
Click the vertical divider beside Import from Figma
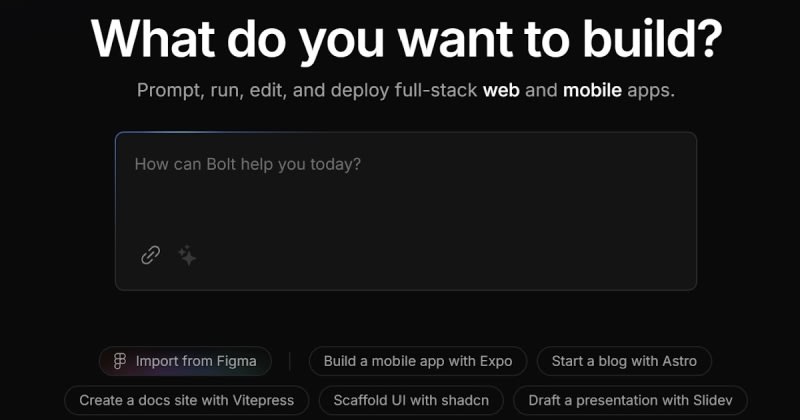(290, 361)
